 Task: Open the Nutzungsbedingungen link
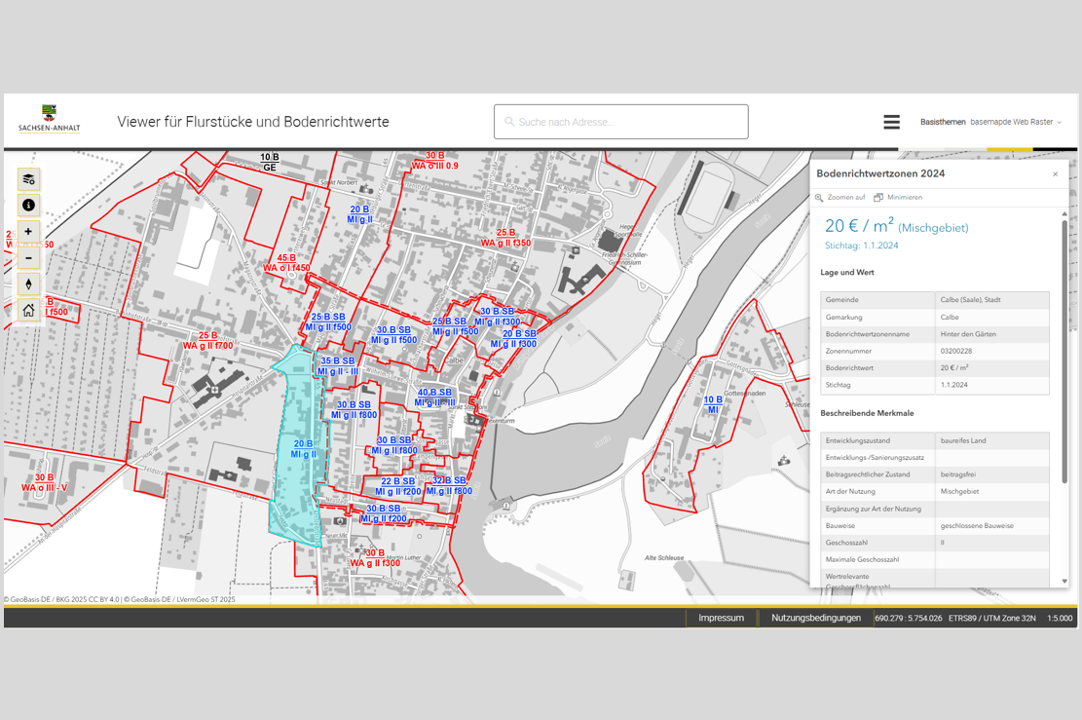click(816, 618)
